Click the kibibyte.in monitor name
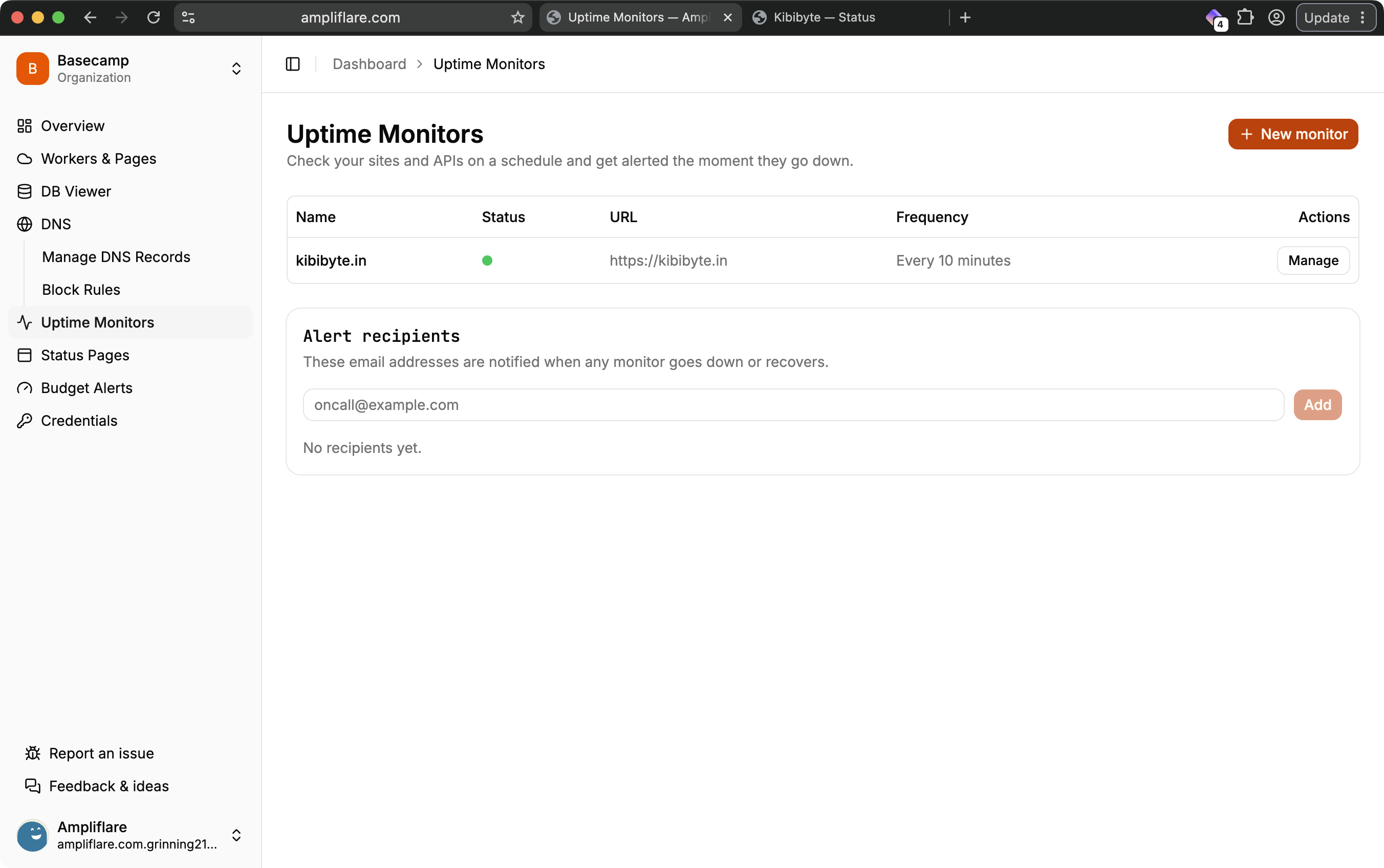This screenshot has height=868, width=1384. [331, 261]
